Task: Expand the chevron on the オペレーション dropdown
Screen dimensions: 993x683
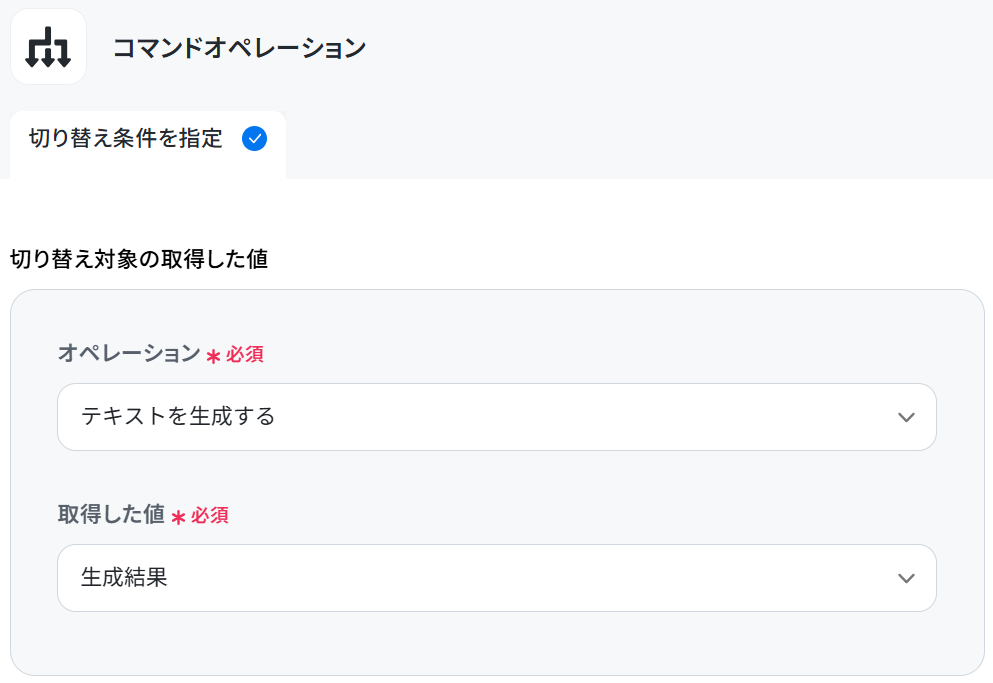Action: pos(906,418)
